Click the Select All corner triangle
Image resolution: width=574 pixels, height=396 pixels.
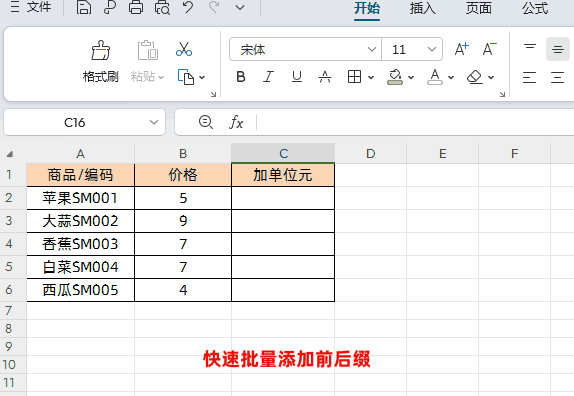click(x=10, y=154)
